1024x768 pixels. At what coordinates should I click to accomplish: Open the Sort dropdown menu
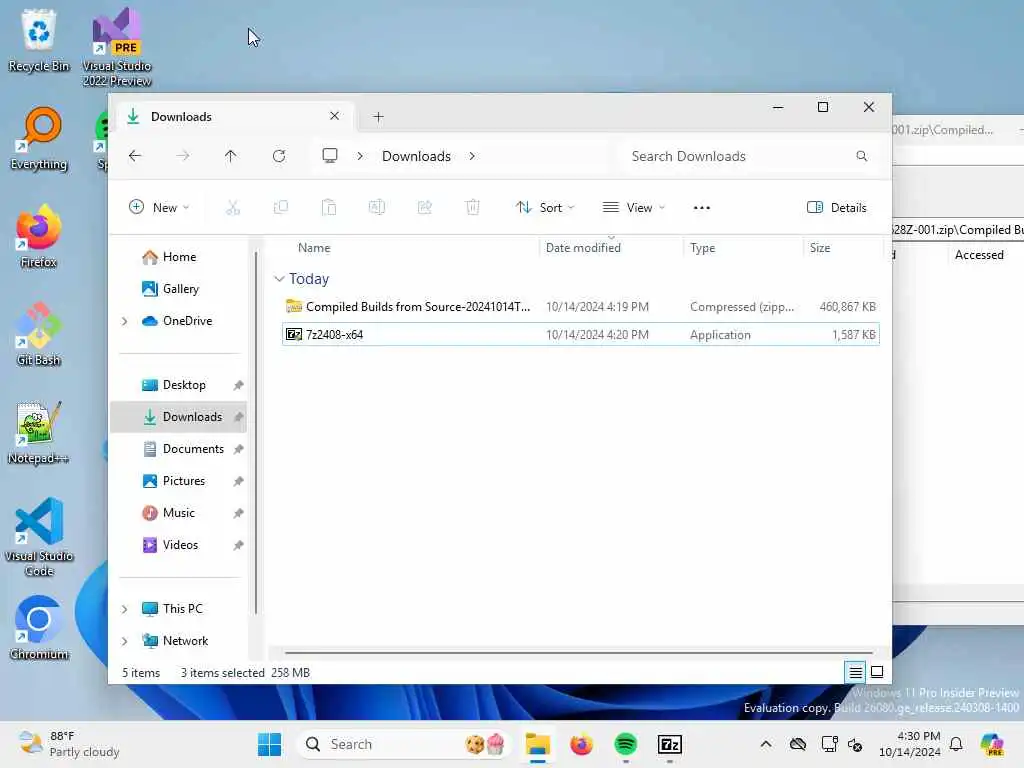pyautogui.click(x=545, y=208)
